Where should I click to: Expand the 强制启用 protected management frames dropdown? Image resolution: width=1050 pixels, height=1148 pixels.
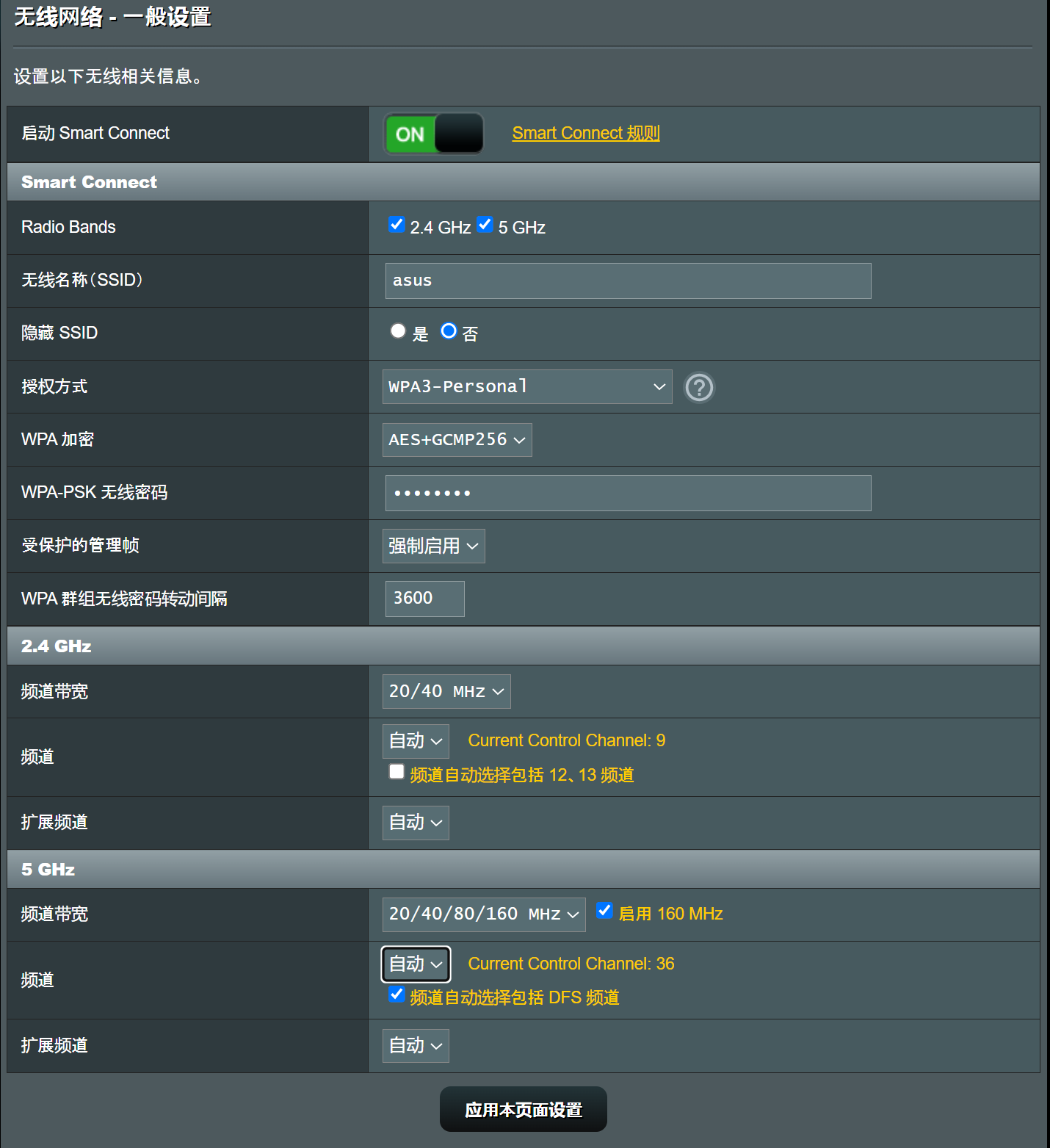click(433, 546)
